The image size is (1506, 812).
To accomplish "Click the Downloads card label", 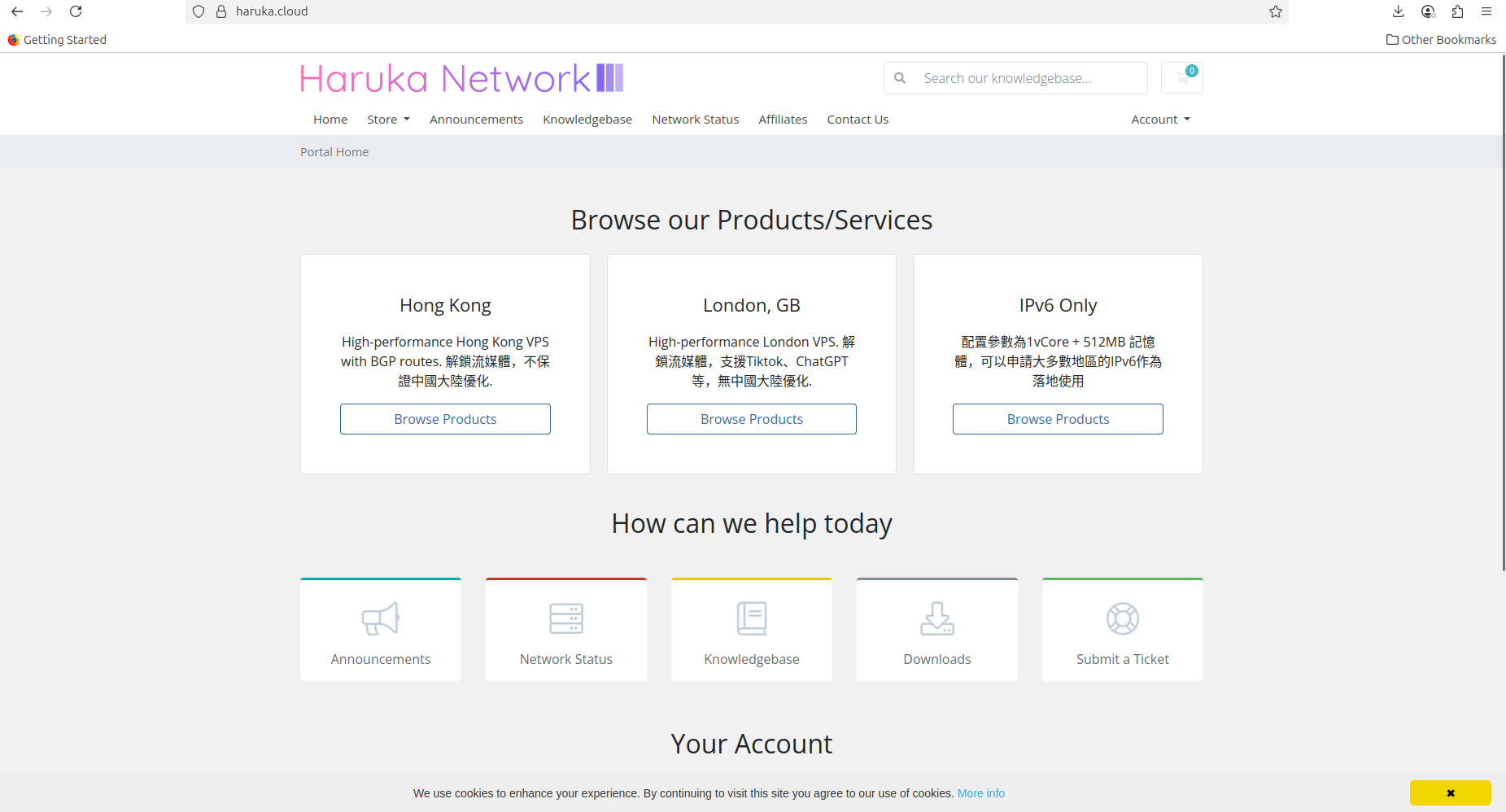I will click(937, 659).
